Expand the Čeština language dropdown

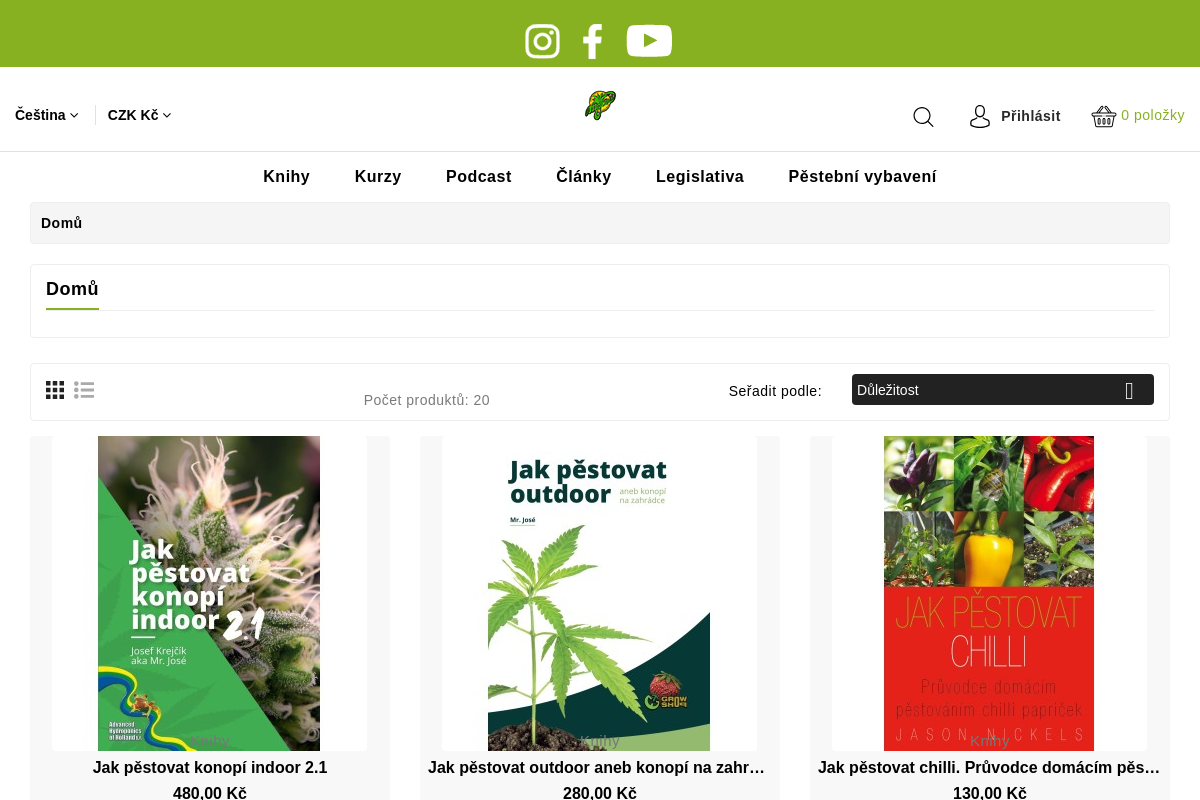47,115
